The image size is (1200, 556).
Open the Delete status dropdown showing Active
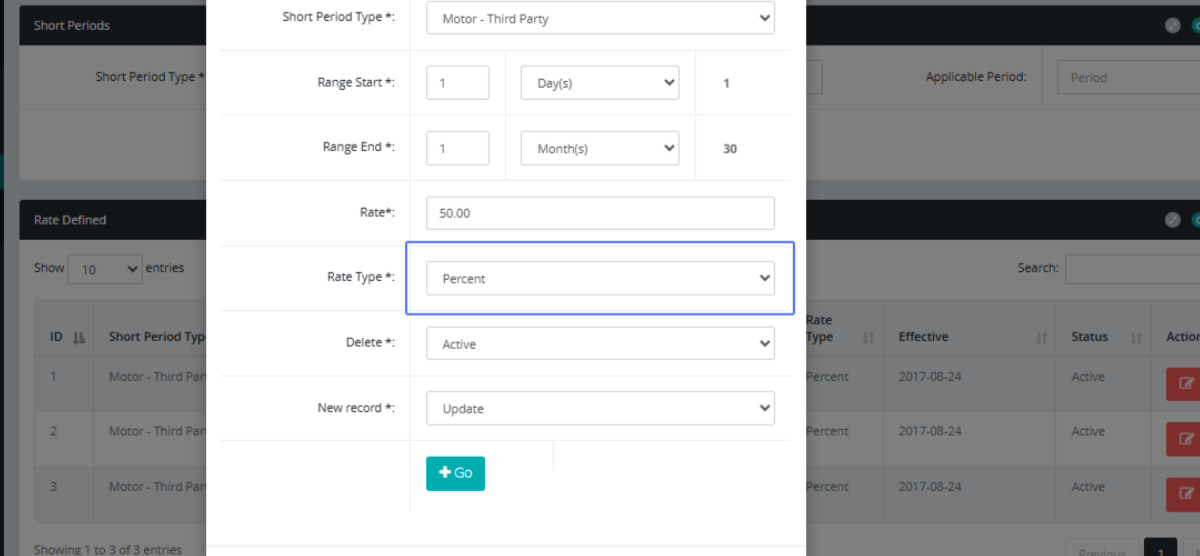[x=600, y=343]
